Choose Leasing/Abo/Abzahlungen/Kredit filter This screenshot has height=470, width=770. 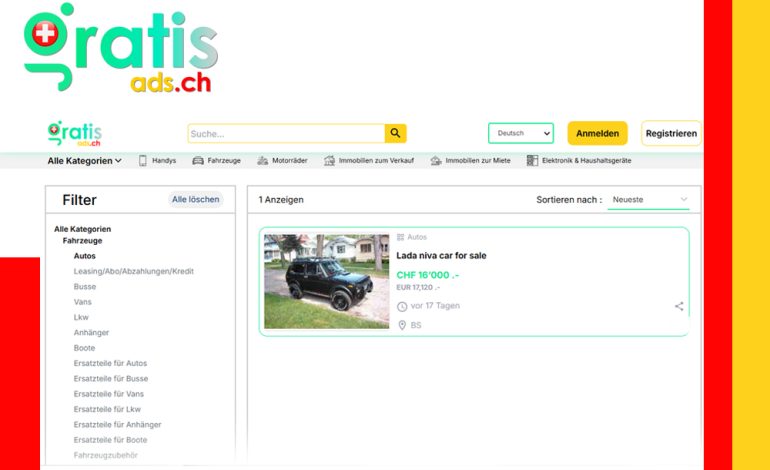tap(133, 271)
